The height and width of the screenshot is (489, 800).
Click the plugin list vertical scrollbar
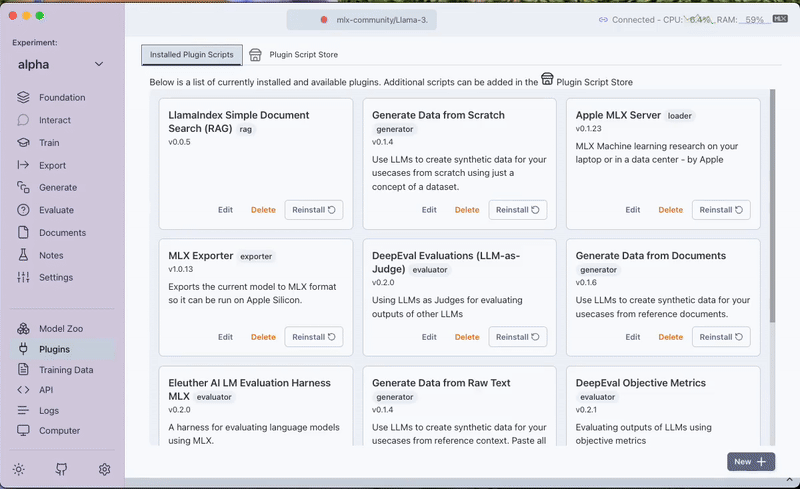point(771,200)
